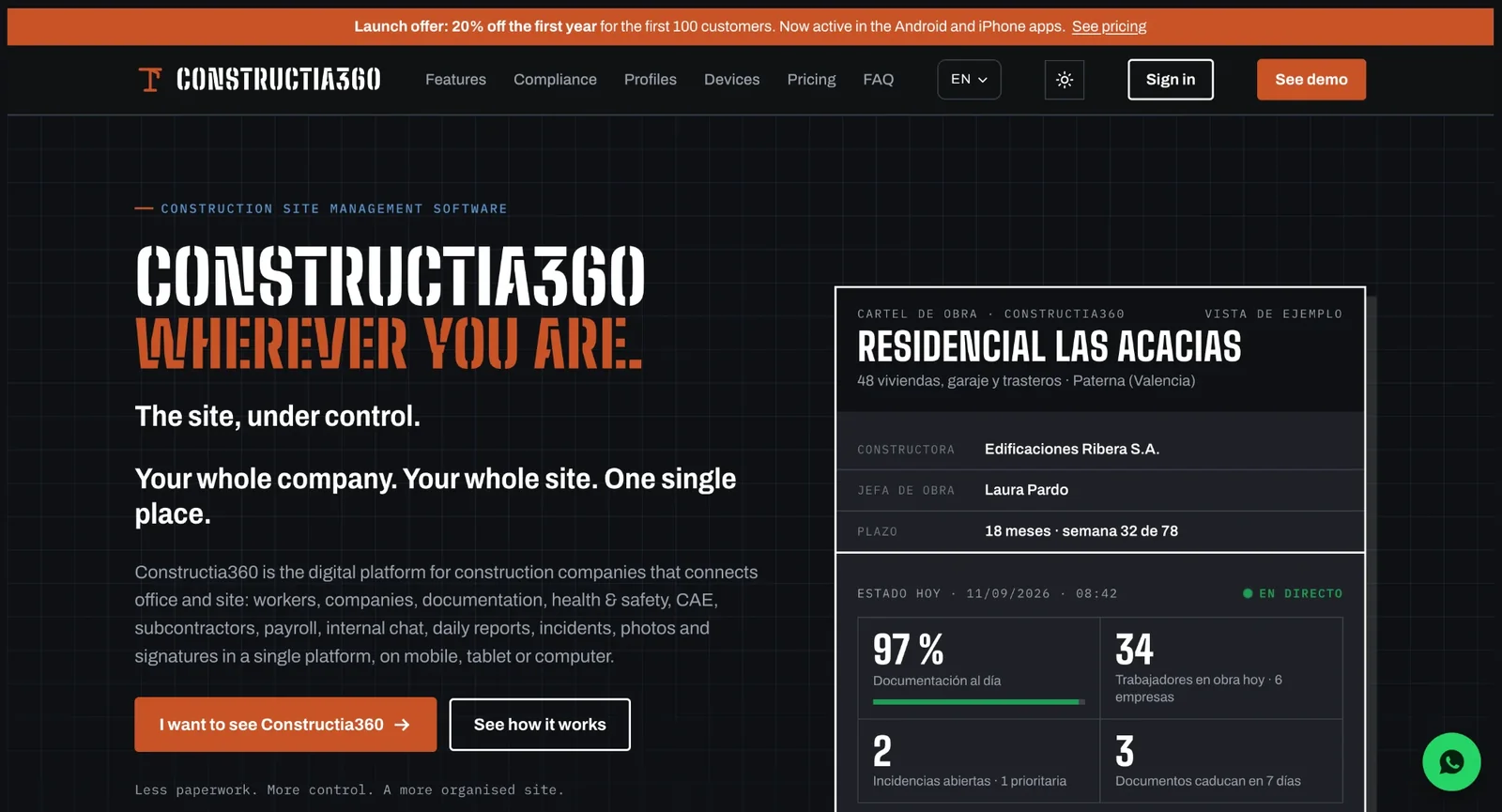
Task: Click the 34 Trabajadores en obra hoy stat
Action: [x=1221, y=668]
